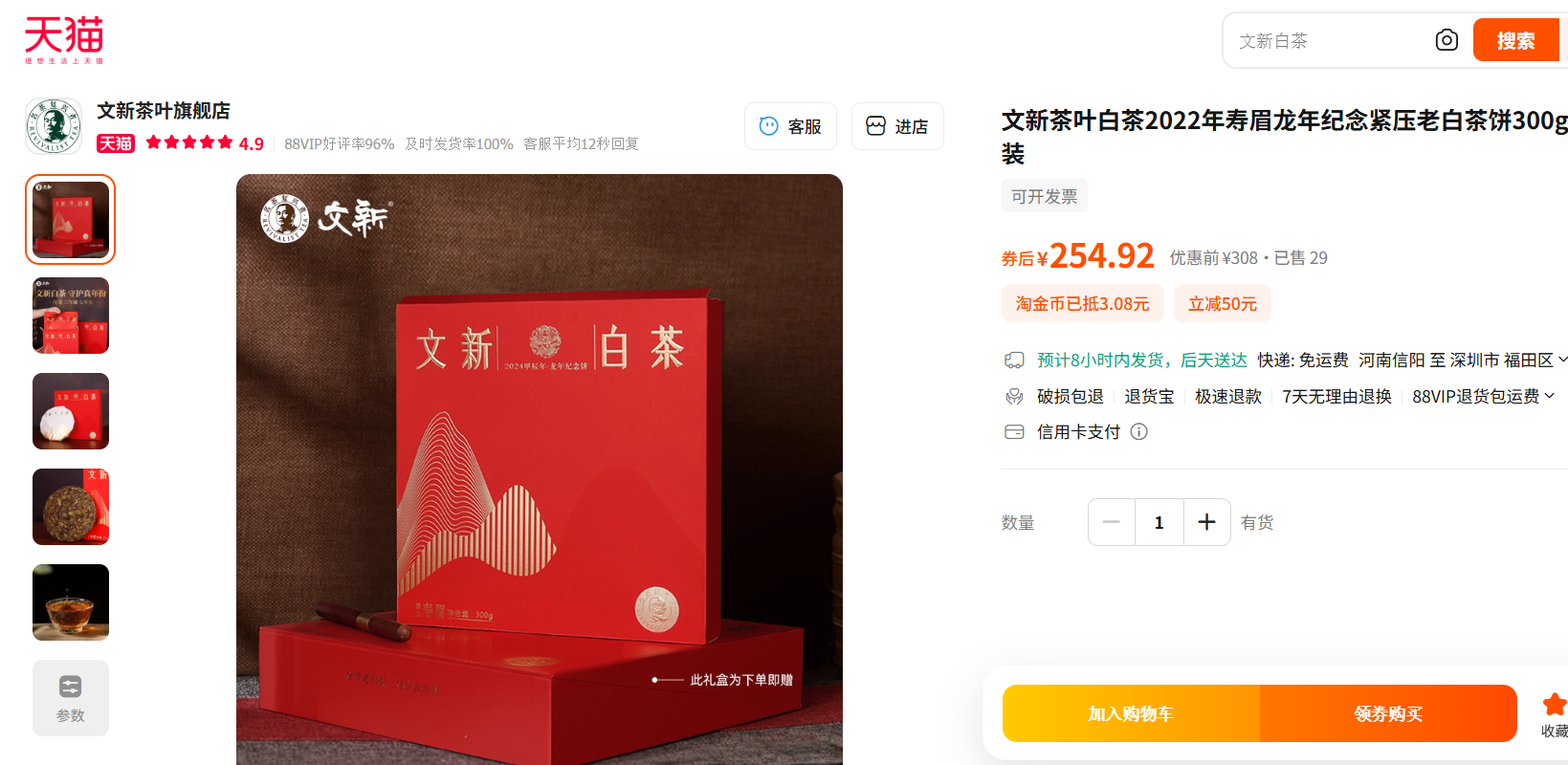The height and width of the screenshot is (765, 1568).
Task: Click the store avatar logo
Action: (54, 126)
